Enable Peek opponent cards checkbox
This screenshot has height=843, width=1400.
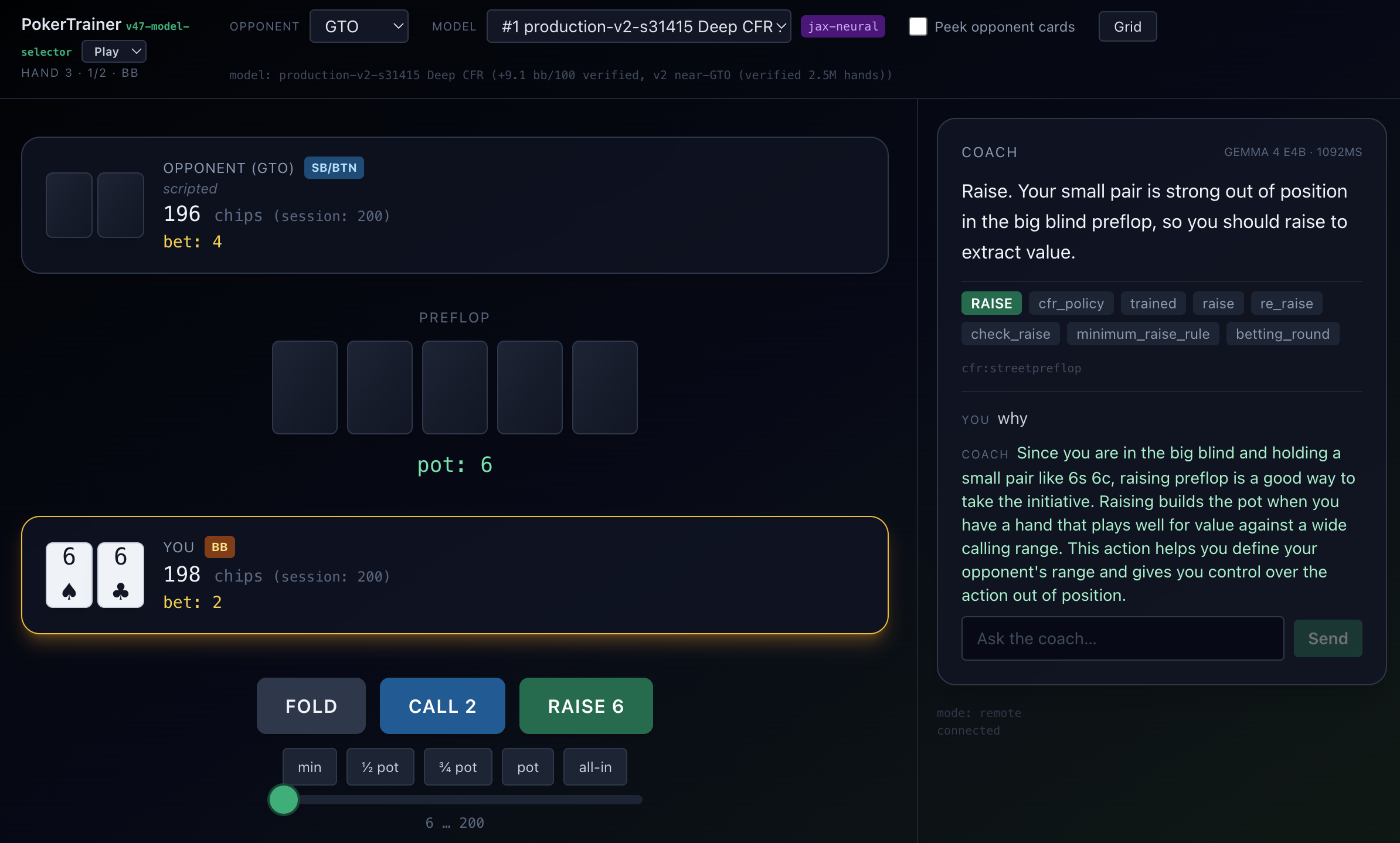click(918, 26)
